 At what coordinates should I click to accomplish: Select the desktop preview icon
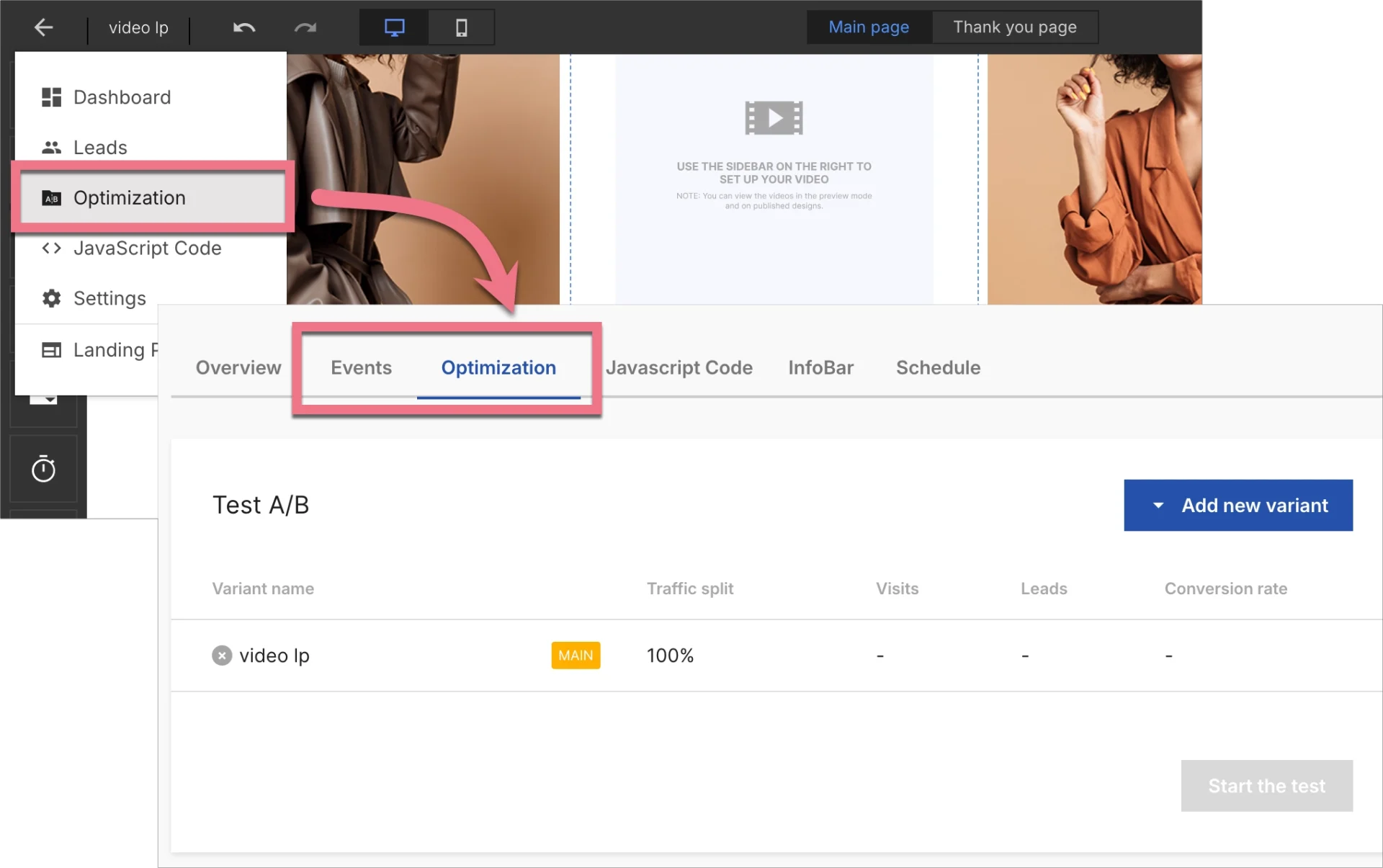point(393,27)
